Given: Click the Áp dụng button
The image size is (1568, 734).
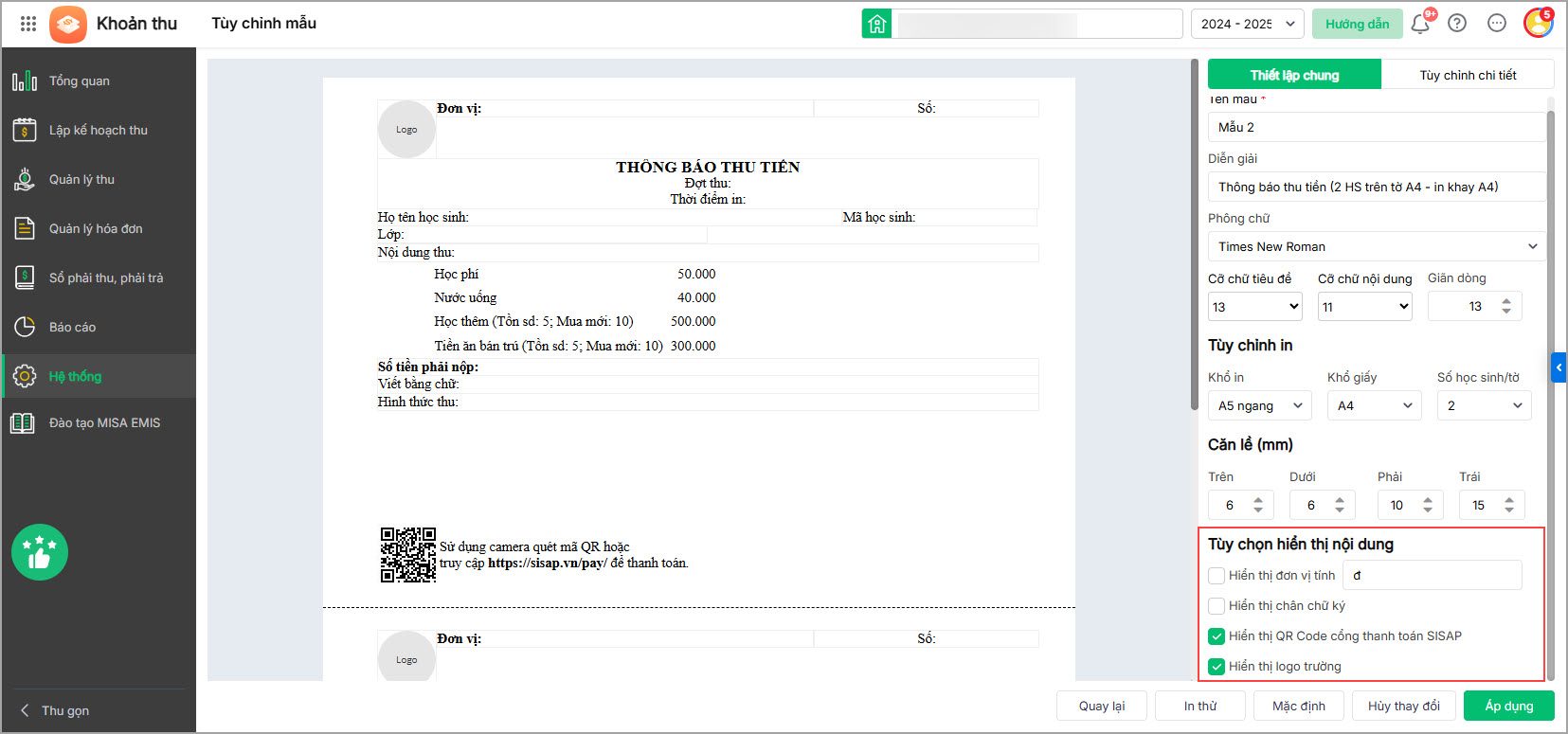Looking at the screenshot, I should click(1509, 706).
